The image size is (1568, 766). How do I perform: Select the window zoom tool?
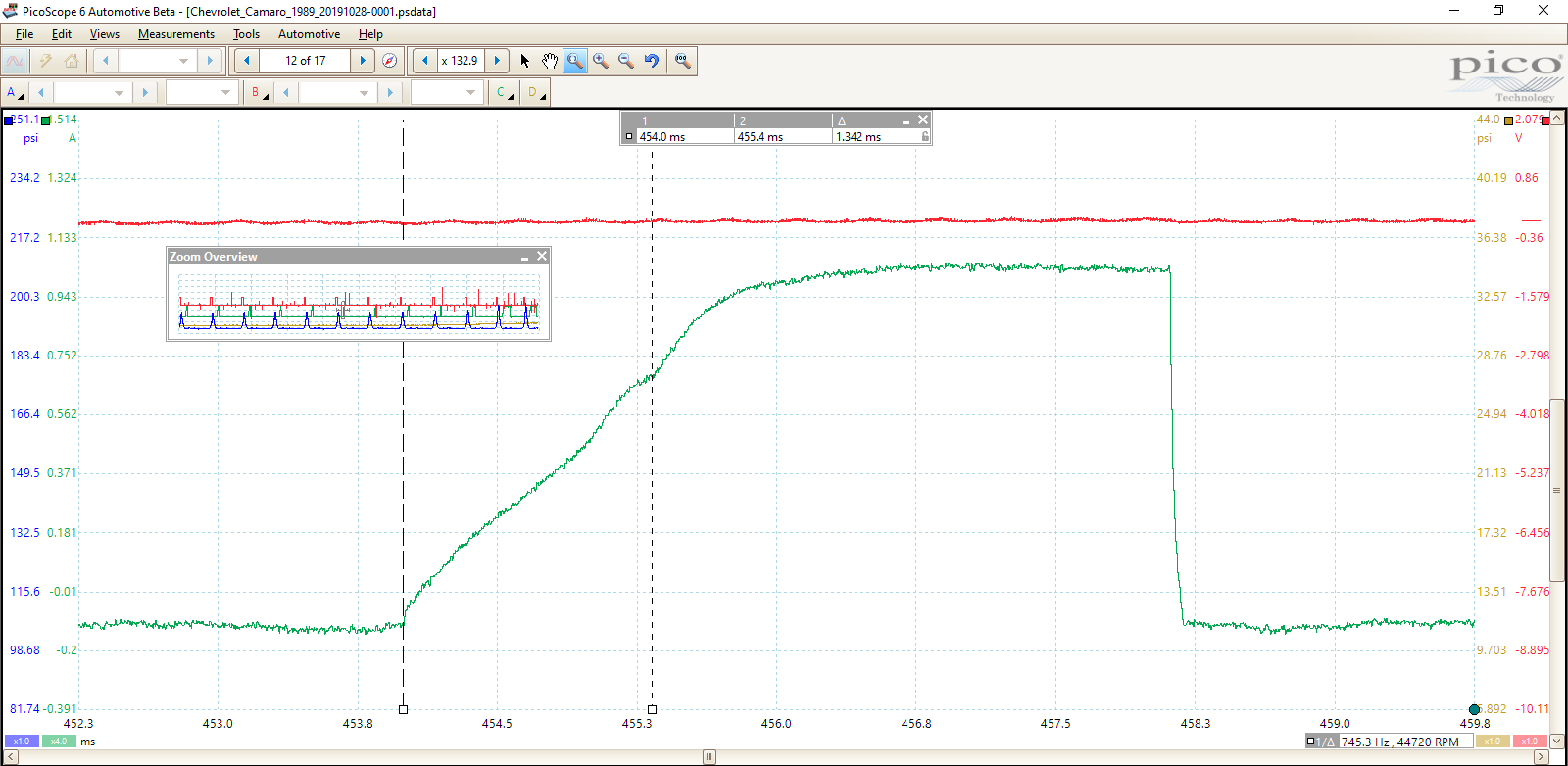[575, 61]
